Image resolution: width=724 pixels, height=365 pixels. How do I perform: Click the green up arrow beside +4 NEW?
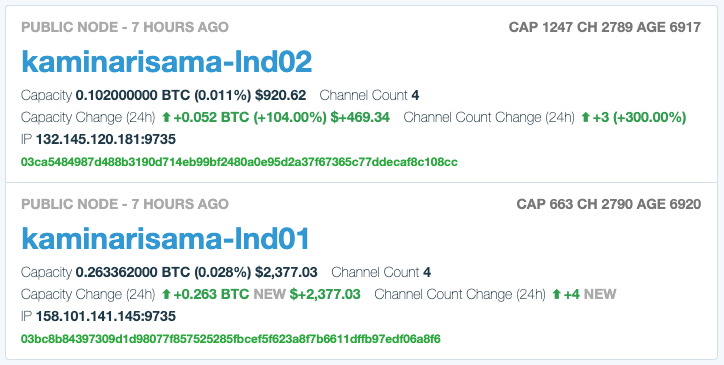(556, 294)
